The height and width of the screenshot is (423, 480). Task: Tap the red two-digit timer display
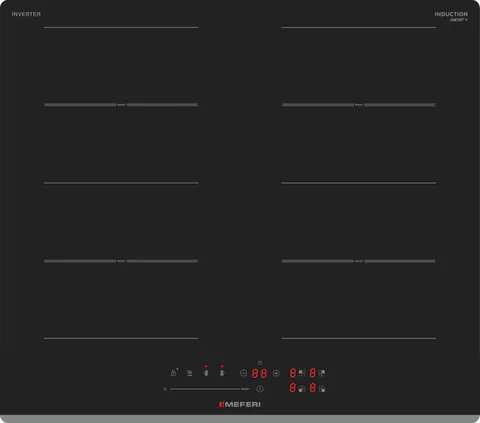pos(260,373)
